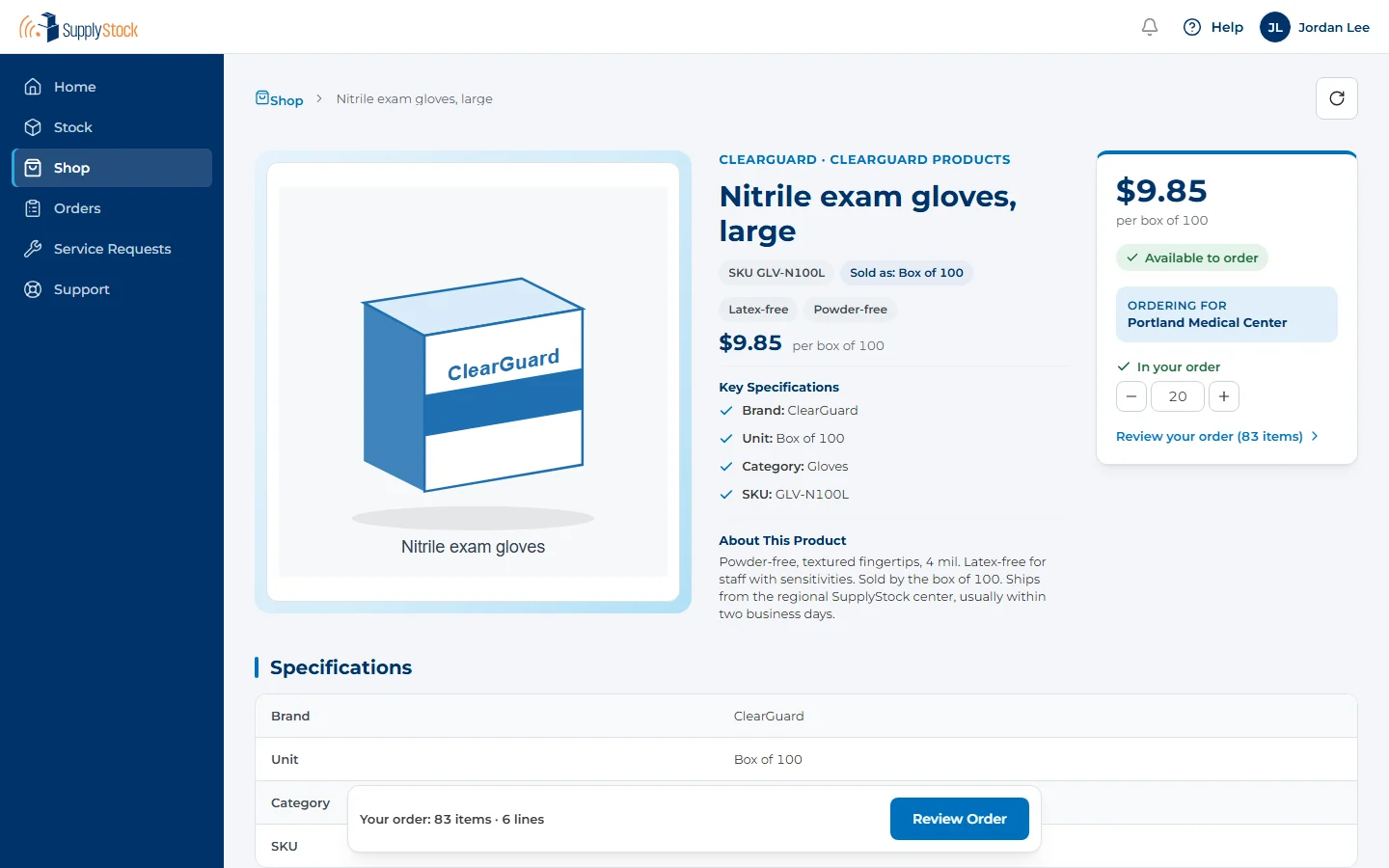The height and width of the screenshot is (868, 1389).
Task: Click the Shop bag icon in sidebar
Action: click(x=33, y=168)
